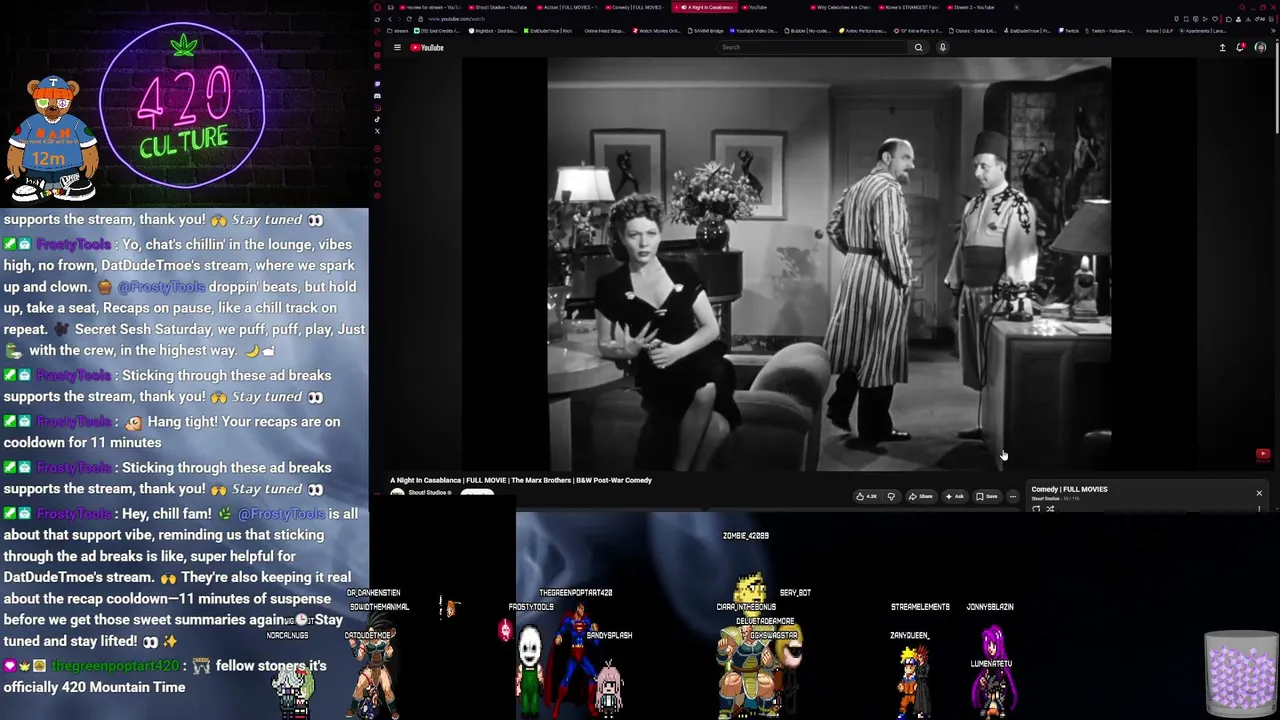Image resolution: width=1280 pixels, height=720 pixels.
Task: Close the Comedy FULL MOVIES playlist panel
Action: 1259,493
